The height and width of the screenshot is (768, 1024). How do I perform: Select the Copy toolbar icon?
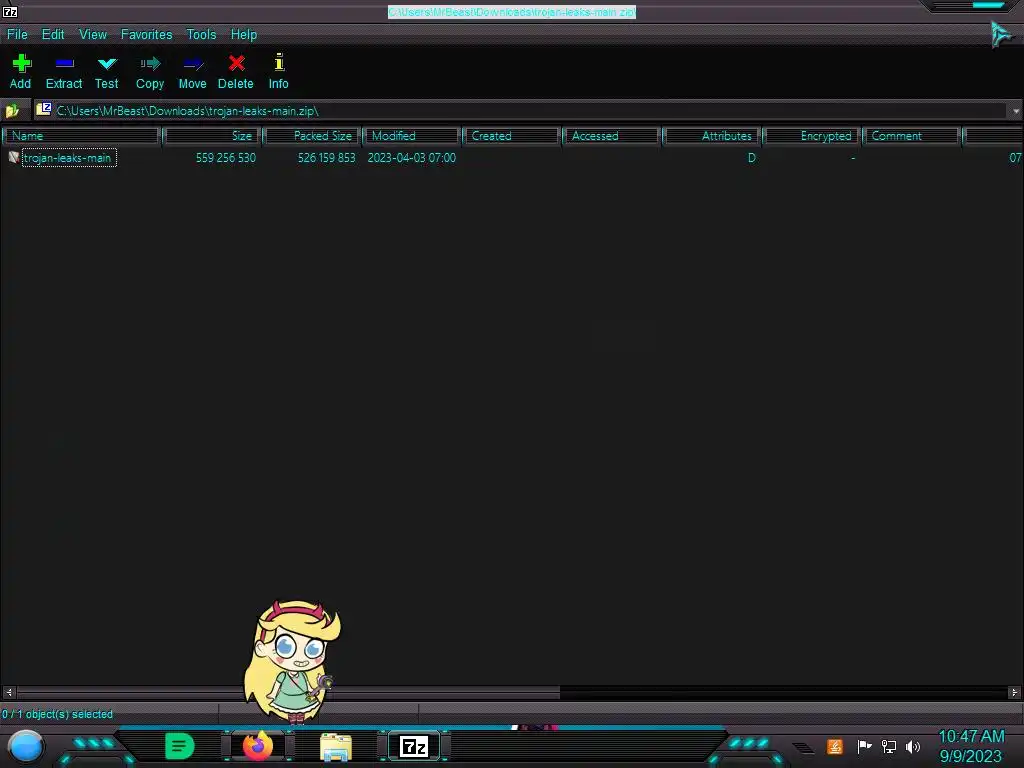click(x=150, y=63)
